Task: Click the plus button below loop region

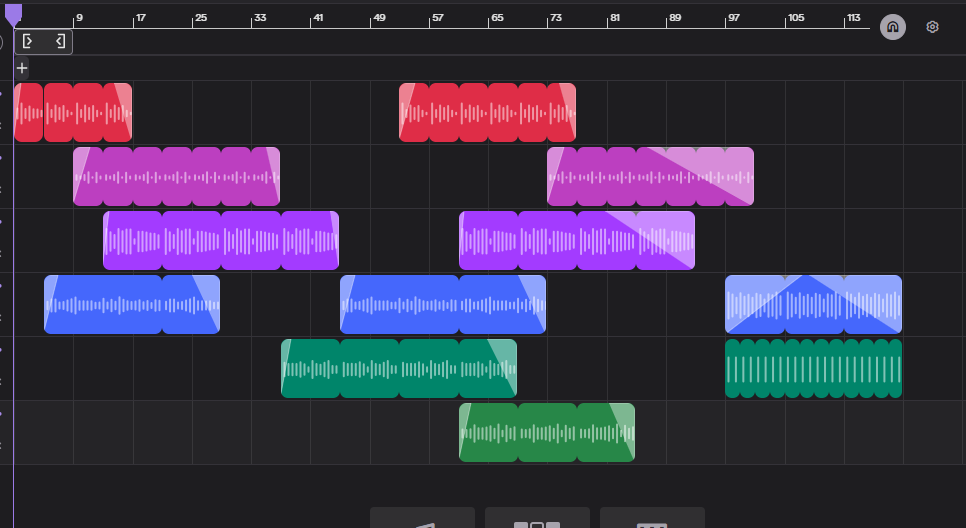Action: pos(22,68)
